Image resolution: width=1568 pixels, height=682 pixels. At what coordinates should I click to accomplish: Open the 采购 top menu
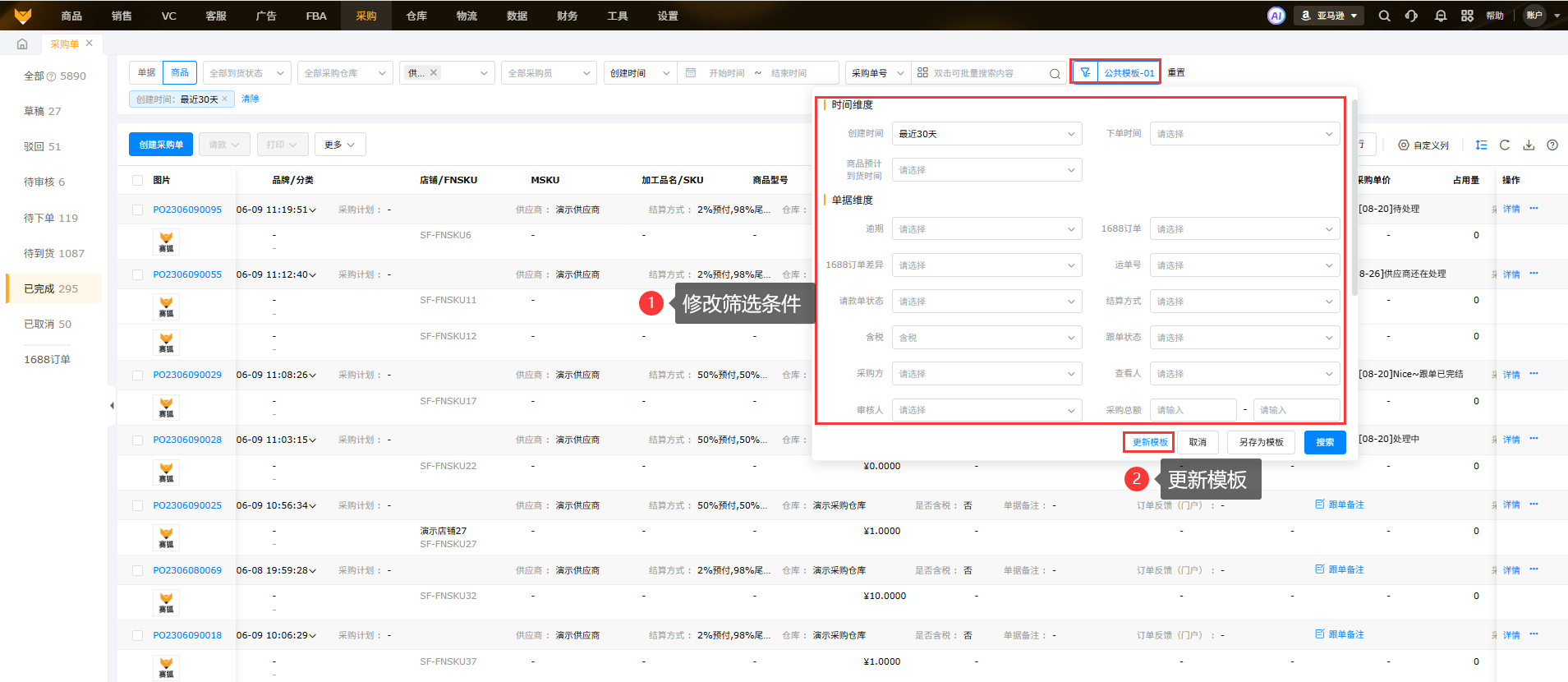tap(366, 16)
